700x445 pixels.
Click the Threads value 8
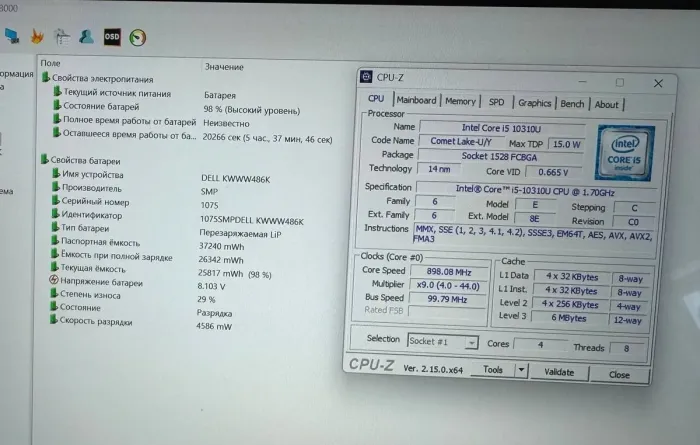pyautogui.click(x=626, y=348)
